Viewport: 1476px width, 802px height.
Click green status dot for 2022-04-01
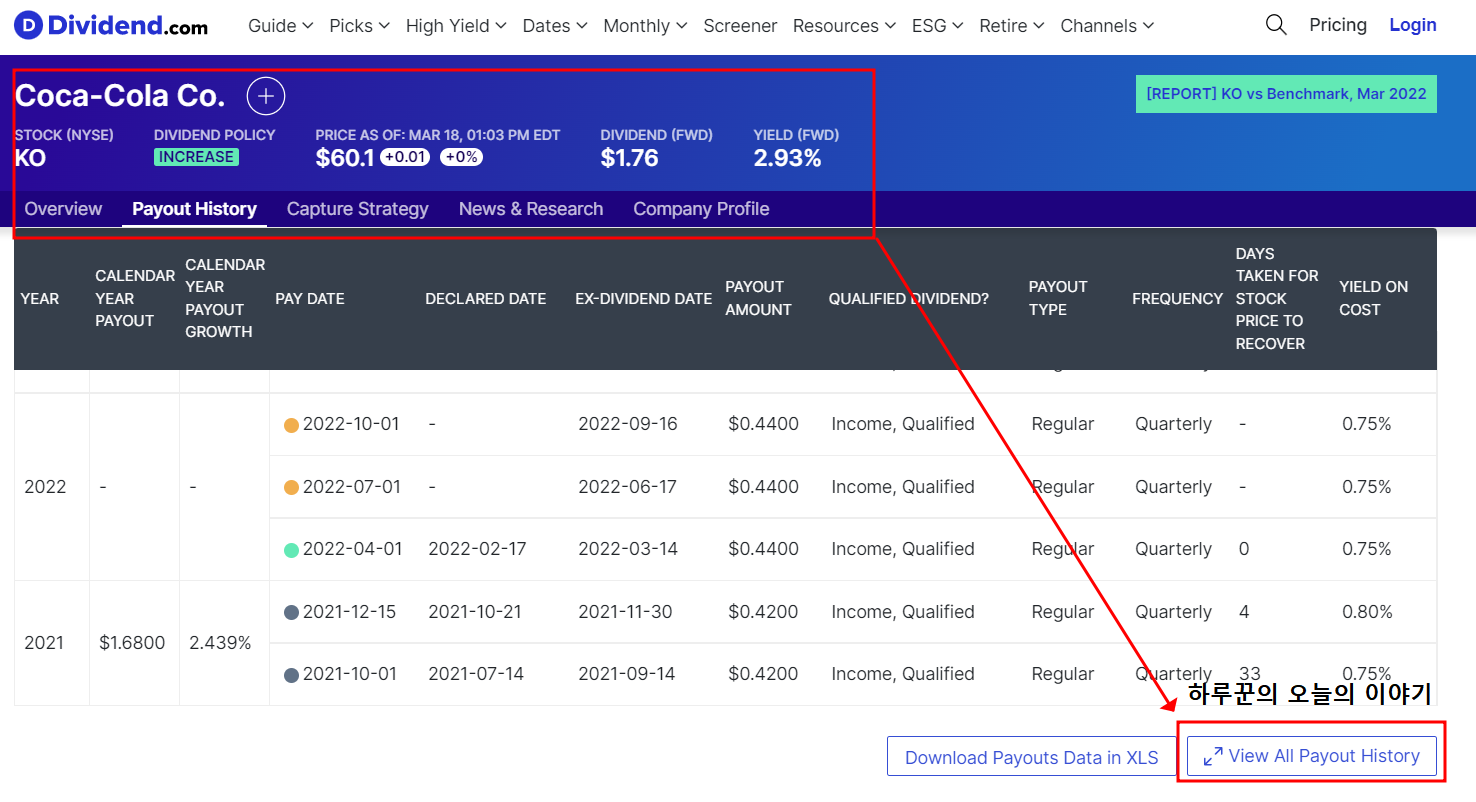pos(292,550)
